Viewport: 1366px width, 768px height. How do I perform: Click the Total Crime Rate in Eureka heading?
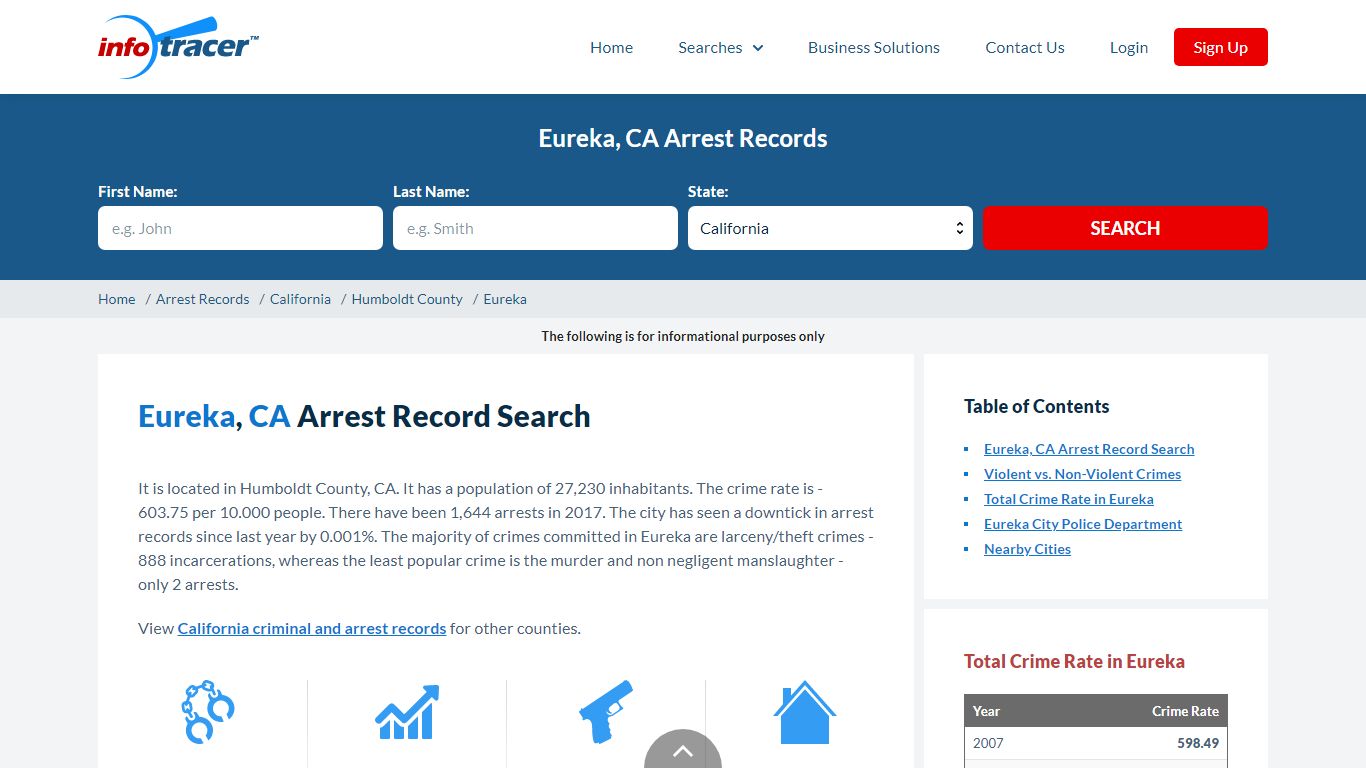pos(1074,661)
